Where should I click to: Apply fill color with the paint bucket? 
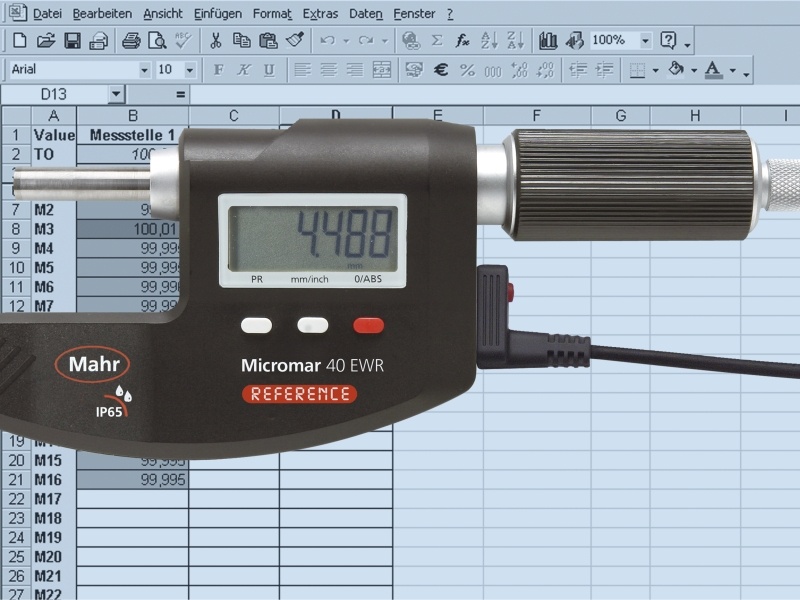click(x=676, y=69)
